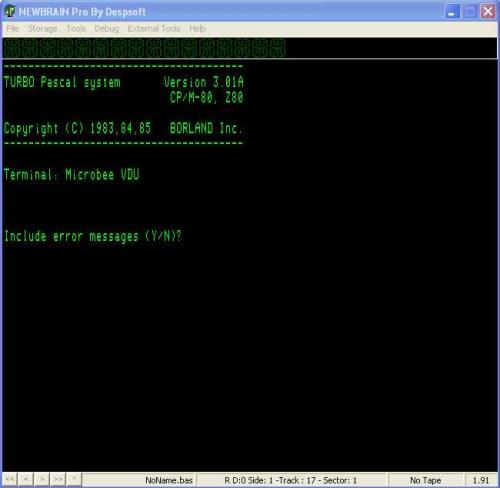The height and width of the screenshot is (488, 500).
Task: Open the Tools menu
Action: tap(76, 29)
